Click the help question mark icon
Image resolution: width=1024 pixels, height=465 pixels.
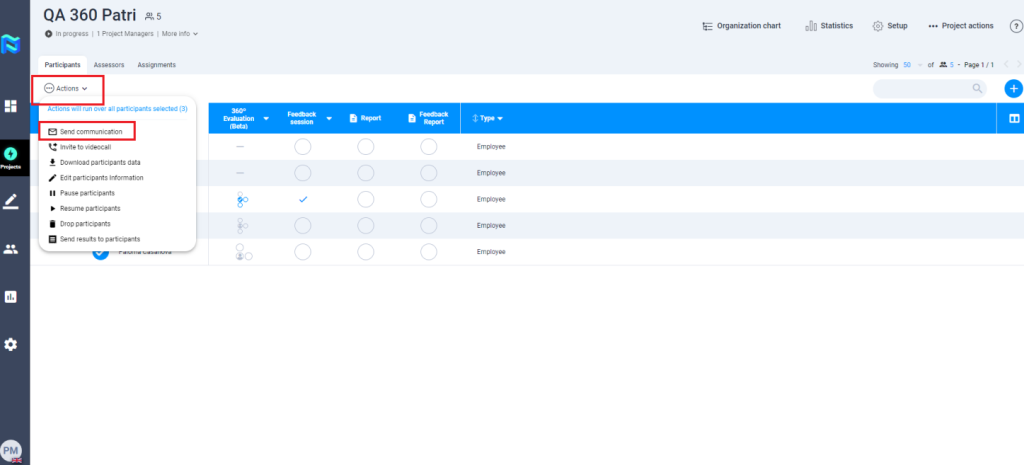1015,26
